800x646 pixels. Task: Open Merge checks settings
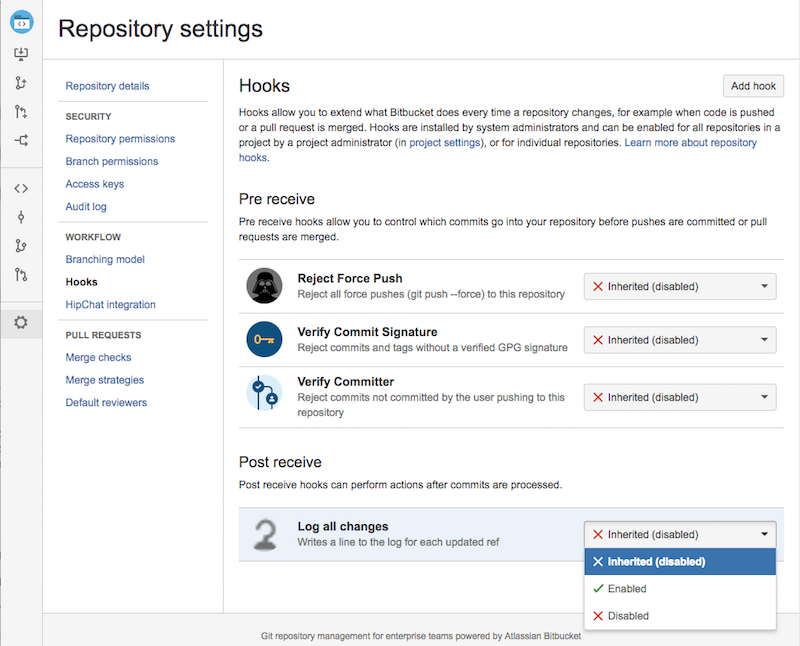(x=98, y=358)
